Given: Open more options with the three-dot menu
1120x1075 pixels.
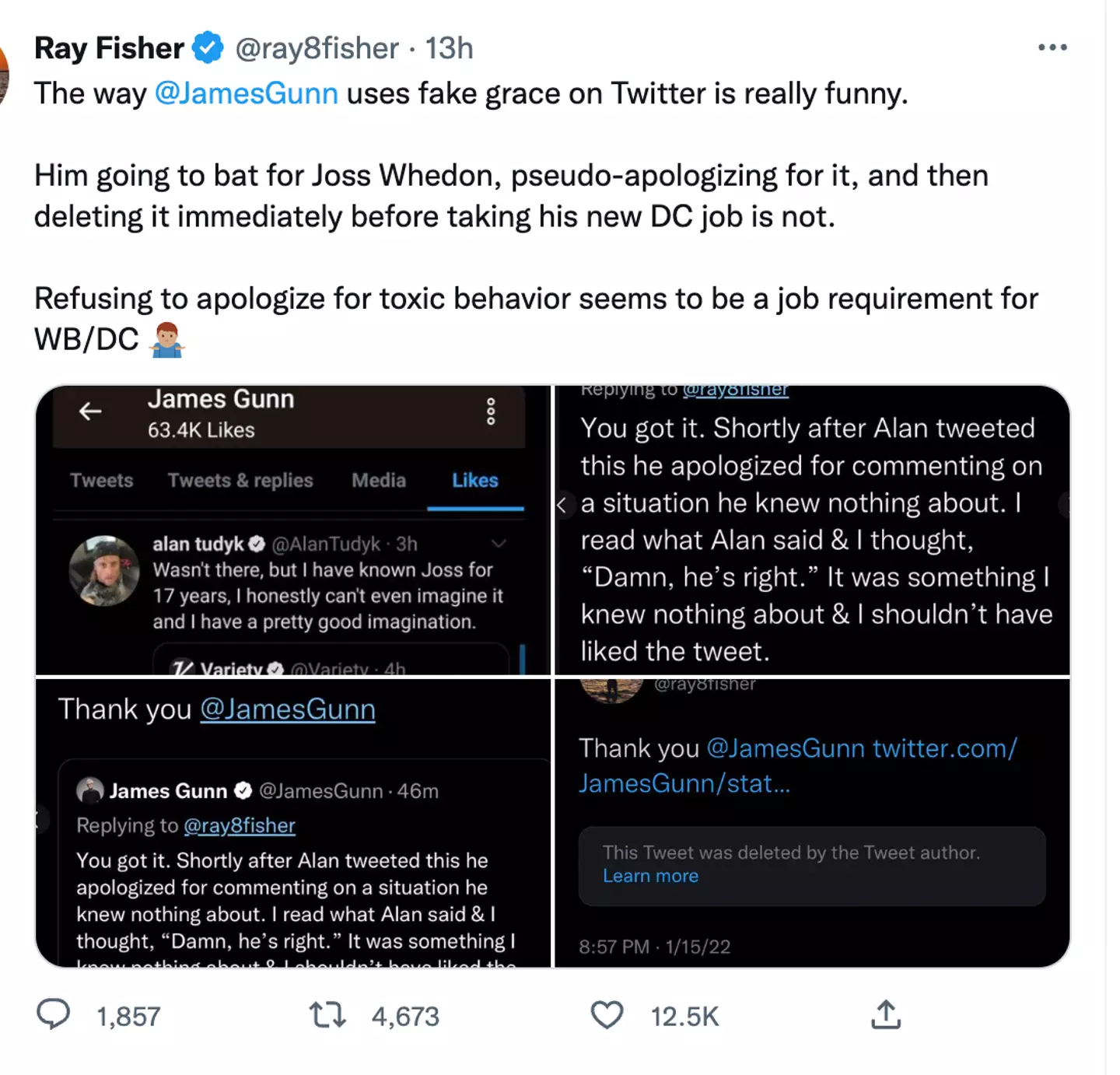Looking at the screenshot, I should [x=1052, y=47].
